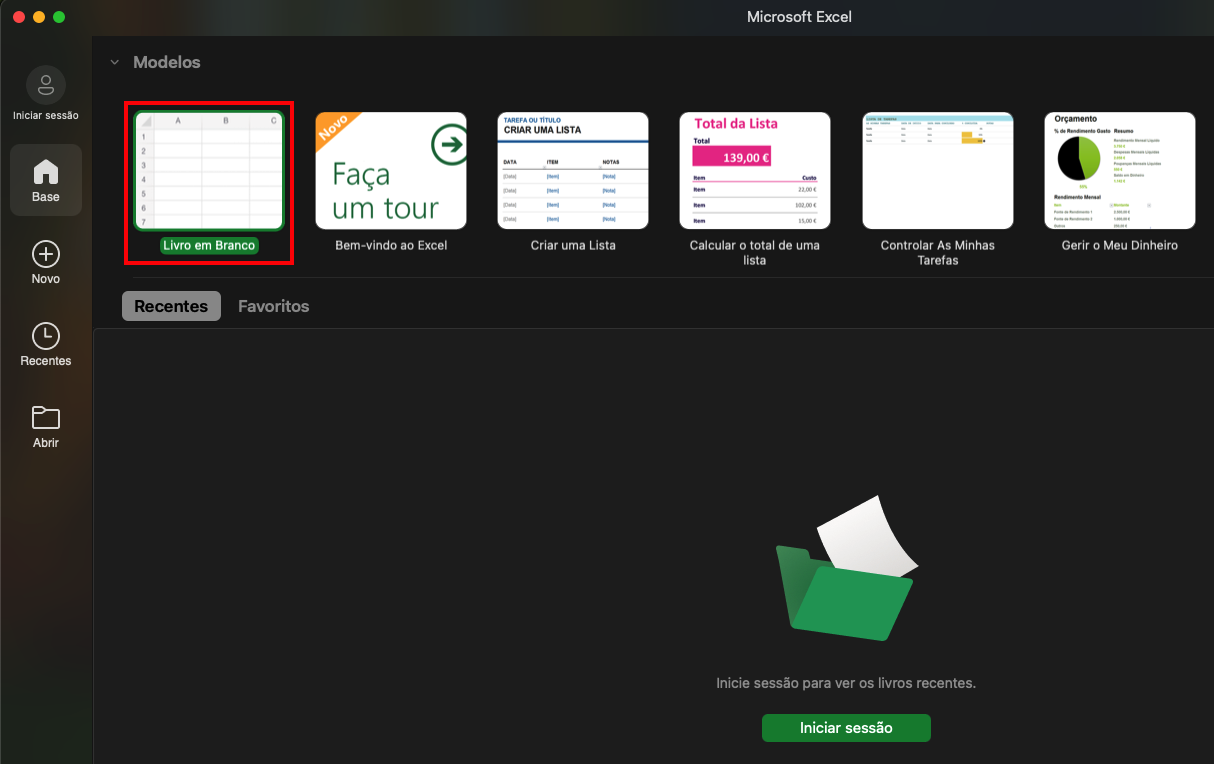This screenshot has width=1214, height=764.
Task: Click the 'Livro em Branco' caption label
Action: [x=209, y=245]
